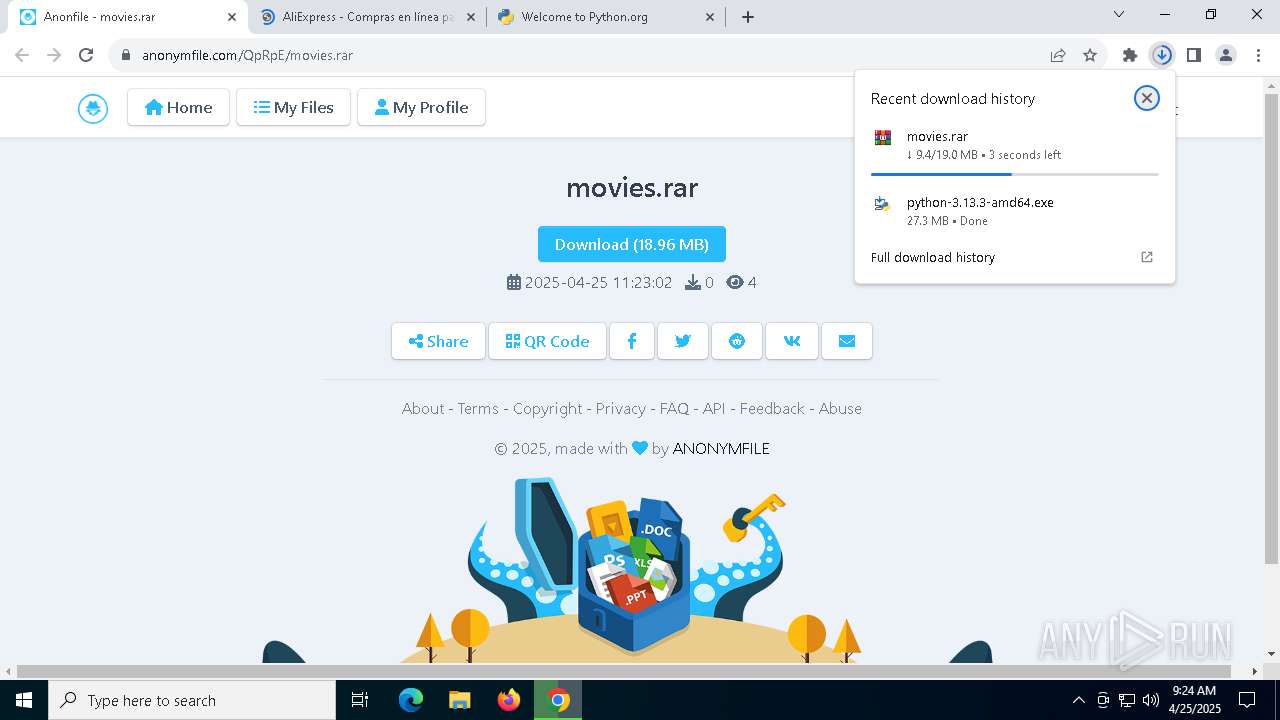The image size is (1280, 720).
Task: Reload the current page
Action: (86, 55)
